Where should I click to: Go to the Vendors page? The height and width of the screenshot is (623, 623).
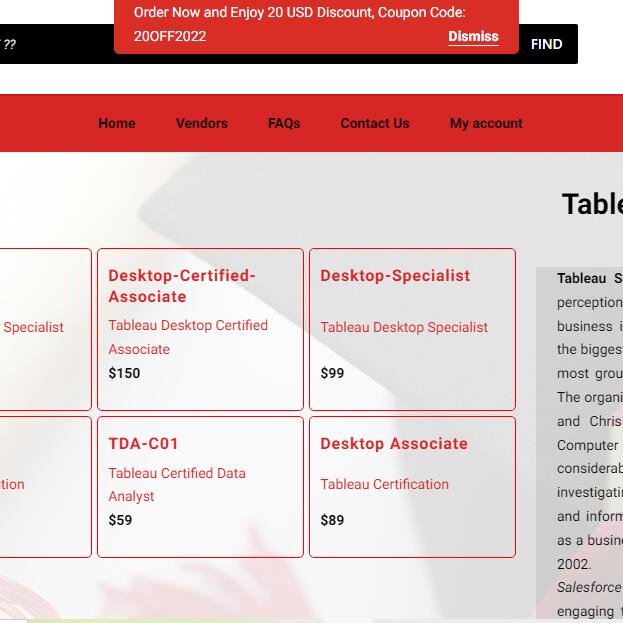coord(202,123)
